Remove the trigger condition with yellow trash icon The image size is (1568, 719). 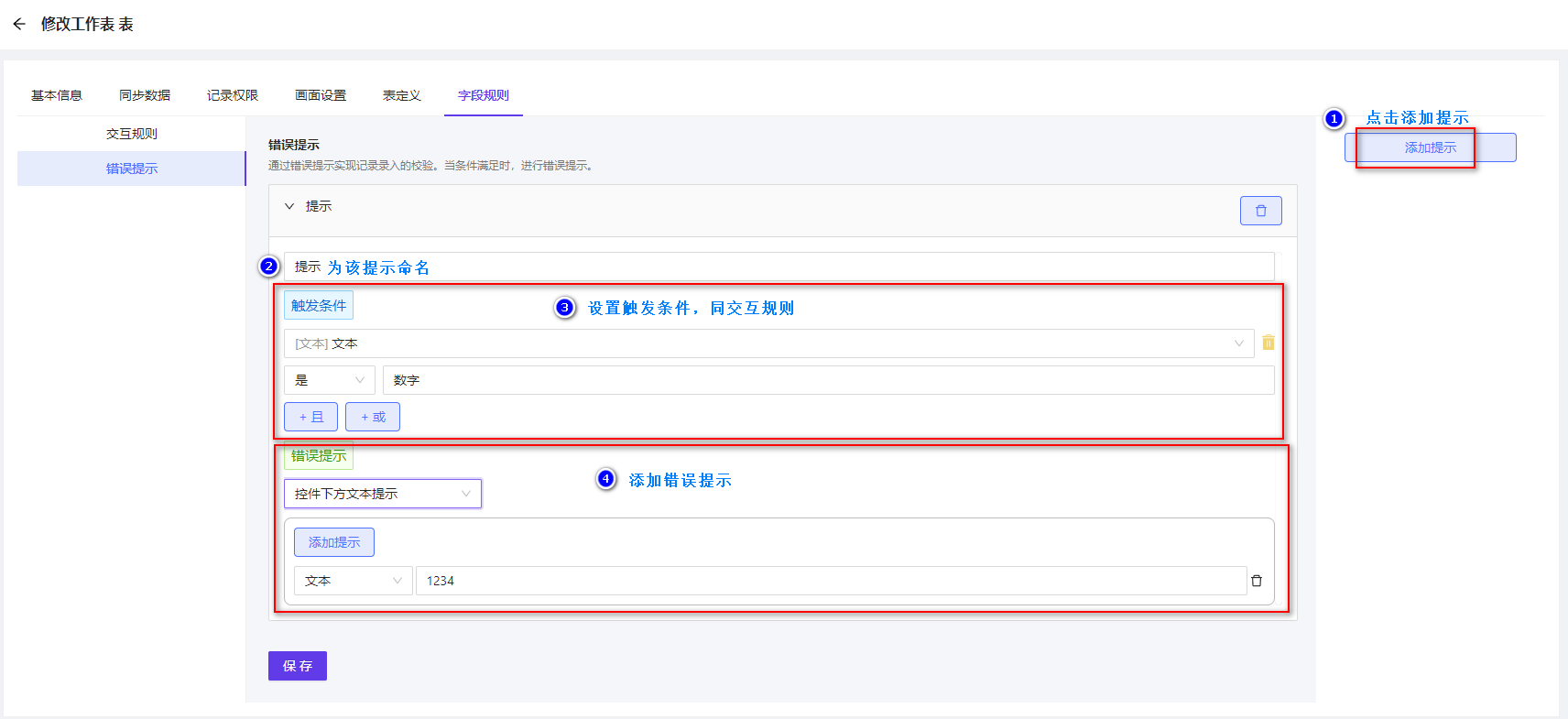tap(1268, 343)
